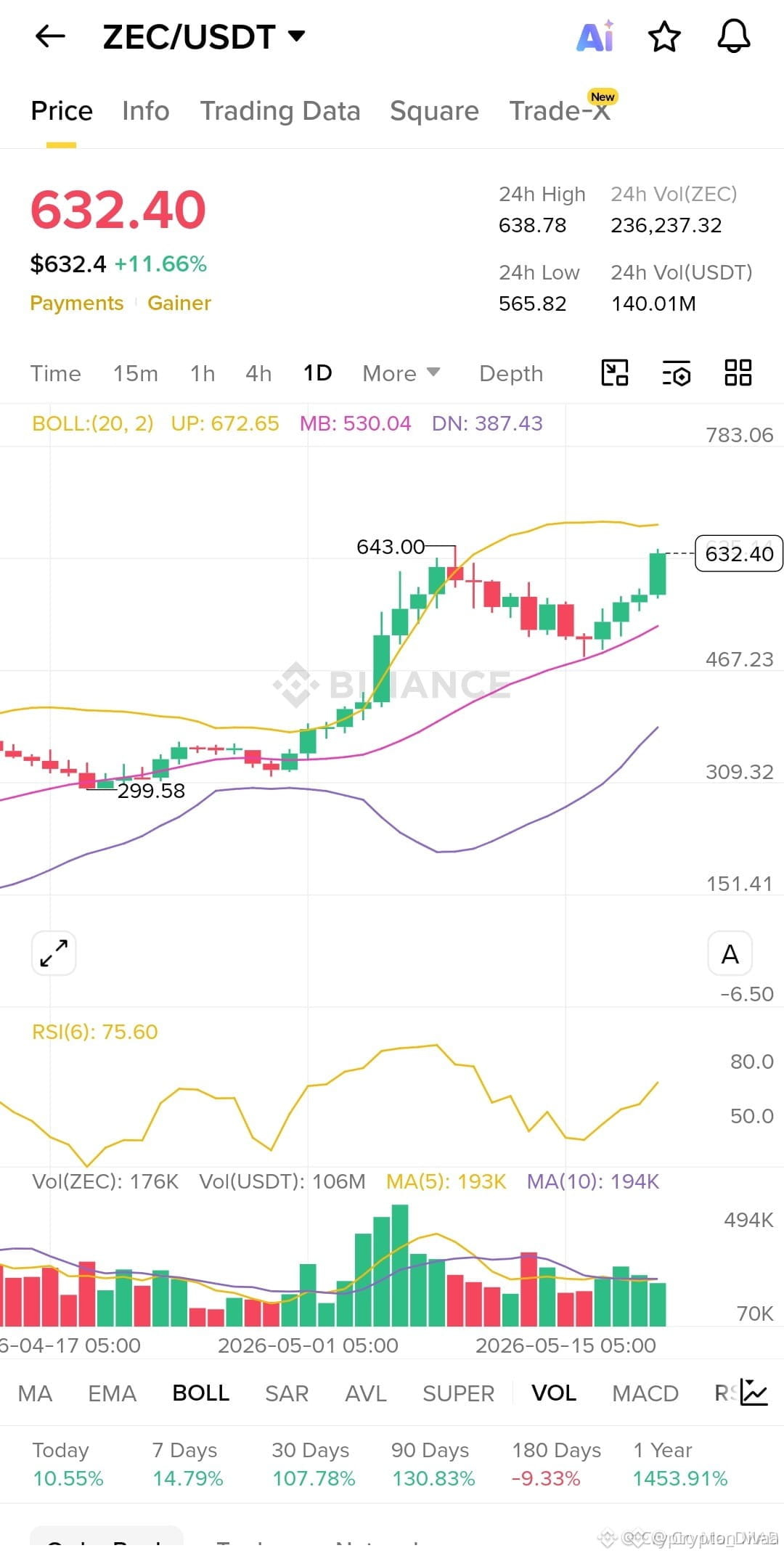Tap the +11.66% change text
The width and height of the screenshot is (784, 1556).
[160, 264]
